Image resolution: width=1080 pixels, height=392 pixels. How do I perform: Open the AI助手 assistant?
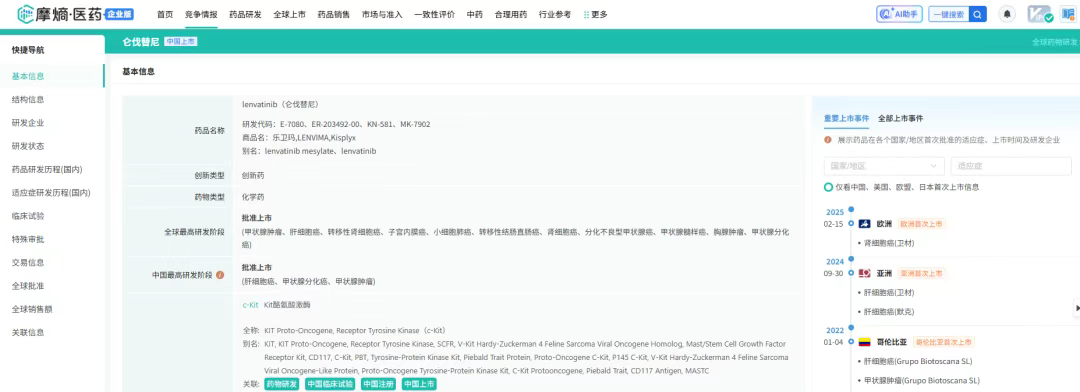tap(899, 14)
